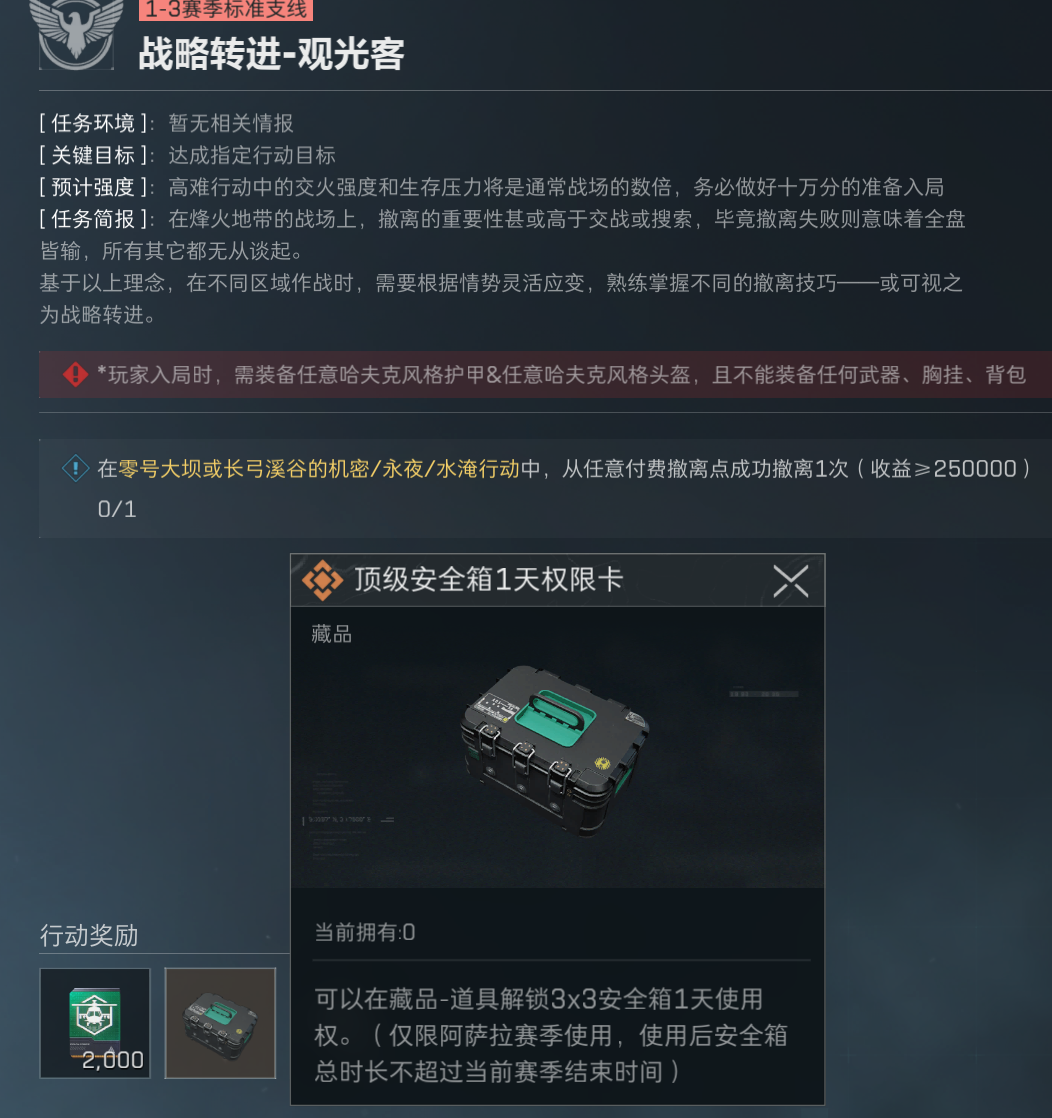Click the 1-3赛季标准支线 red tag
Viewport: 1052px width, 1118px height.
point(225,9)
